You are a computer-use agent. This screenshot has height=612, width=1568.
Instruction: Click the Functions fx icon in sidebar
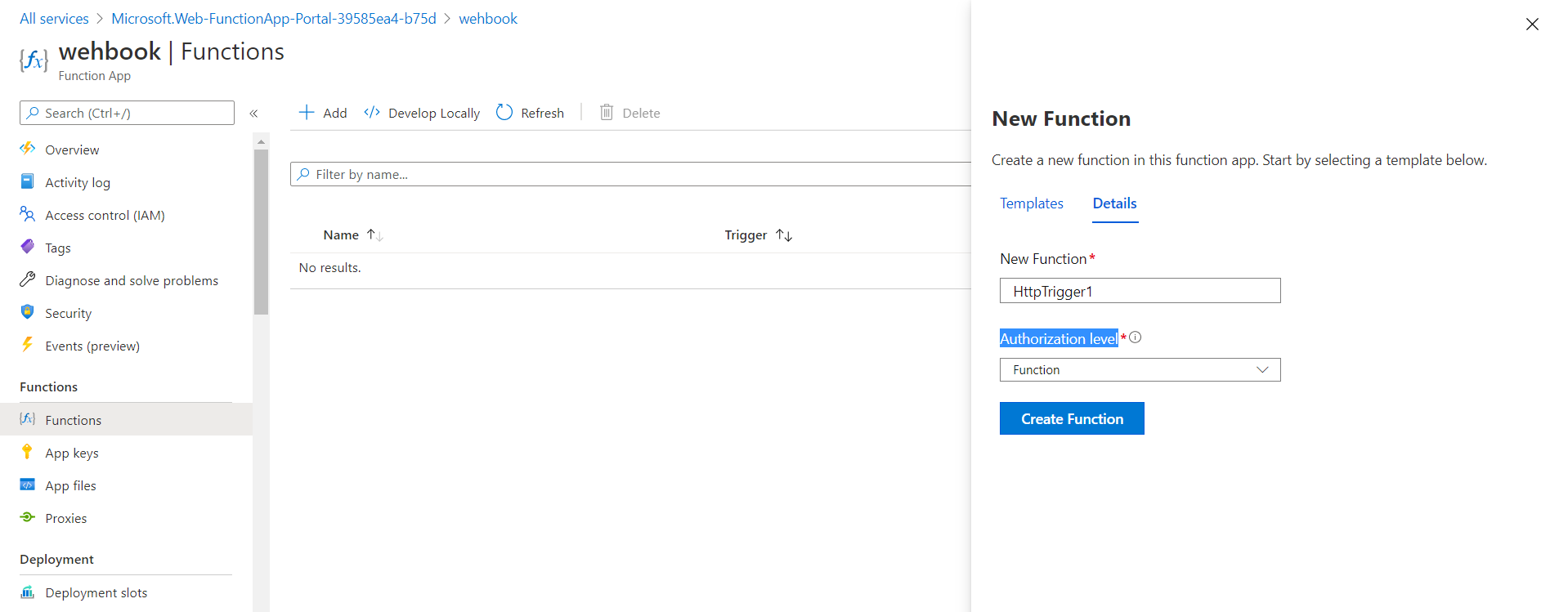pyautogui.click(x=28, y=419)
